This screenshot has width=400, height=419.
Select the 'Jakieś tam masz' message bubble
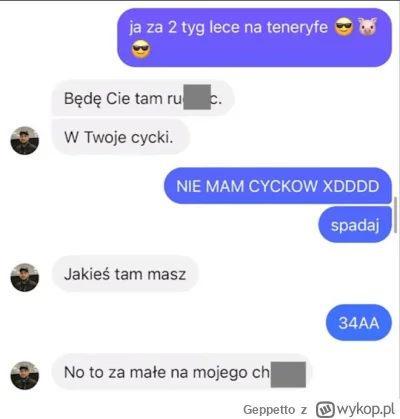coord(125,274)
